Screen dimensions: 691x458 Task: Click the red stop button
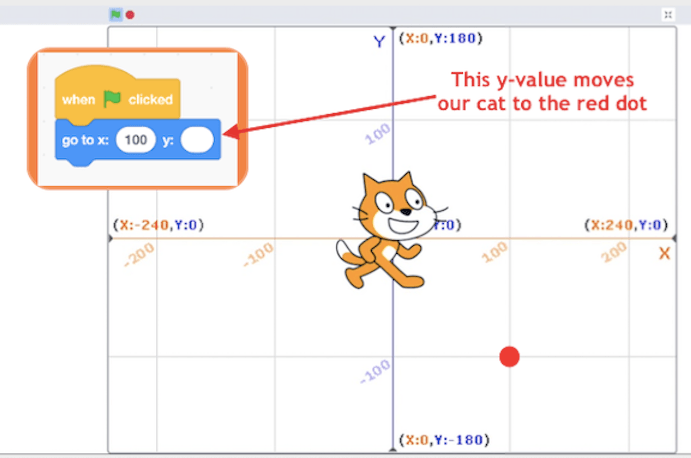pos(130,15)
